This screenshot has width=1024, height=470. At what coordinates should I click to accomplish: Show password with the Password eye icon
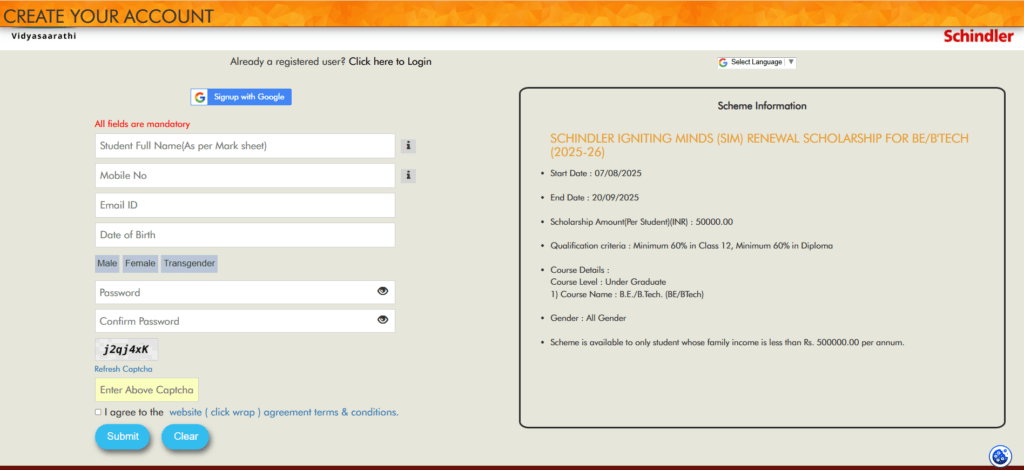coord(383,291)
